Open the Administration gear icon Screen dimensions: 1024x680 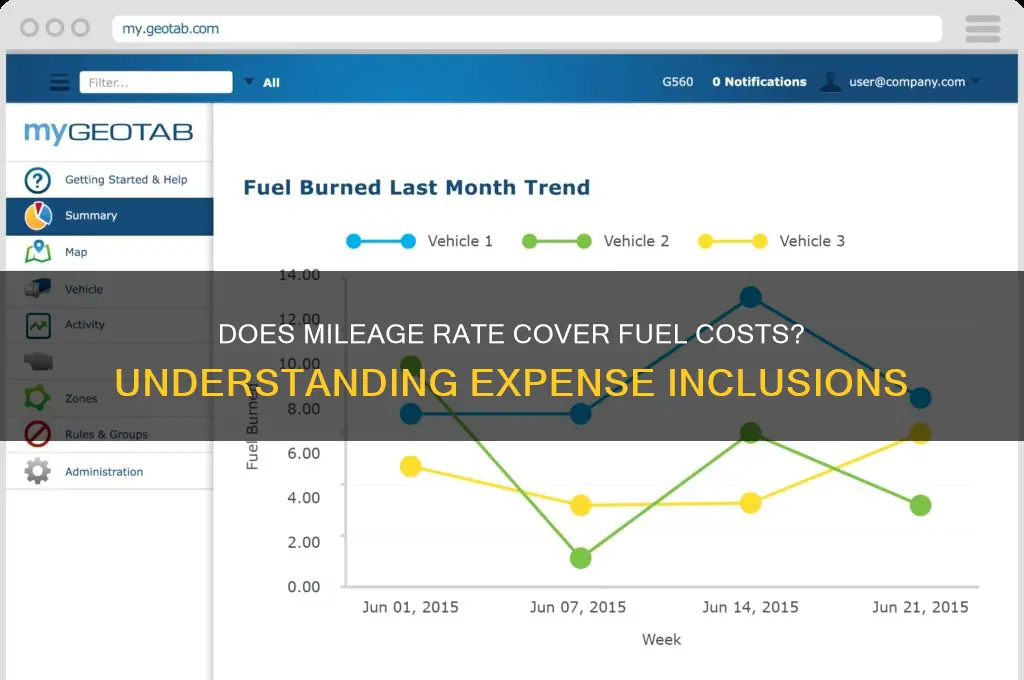click(37, 471)
